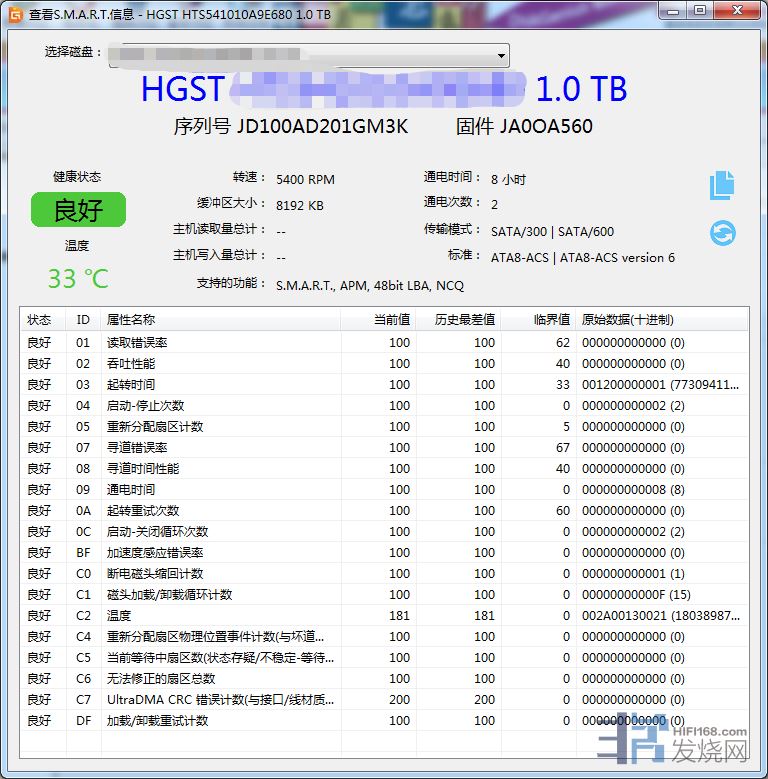Click the app icon in title bar

(x=15, y=14)
